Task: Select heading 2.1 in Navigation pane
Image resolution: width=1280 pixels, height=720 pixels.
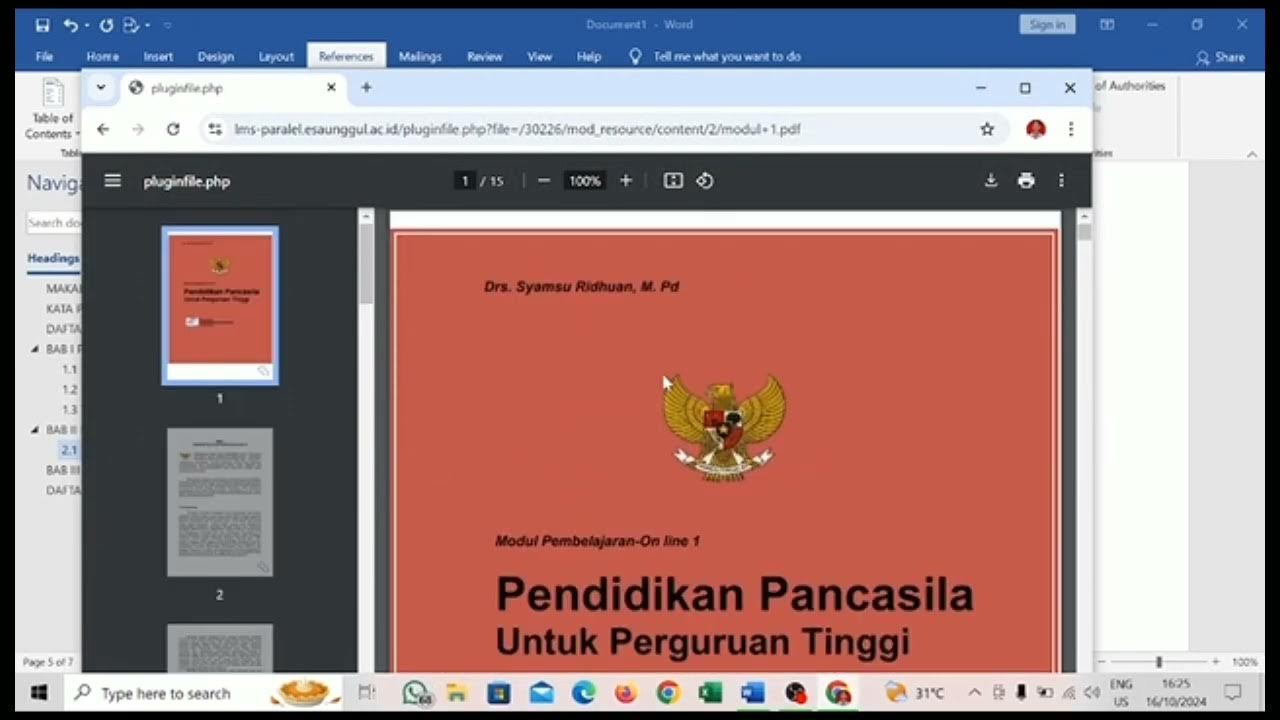Action: click(69, 450)
